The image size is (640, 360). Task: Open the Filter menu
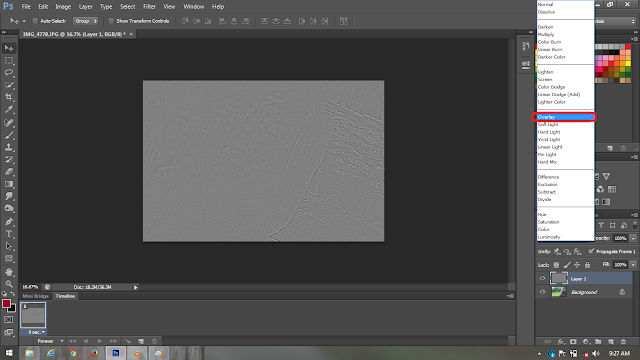(x=149, y=7)
